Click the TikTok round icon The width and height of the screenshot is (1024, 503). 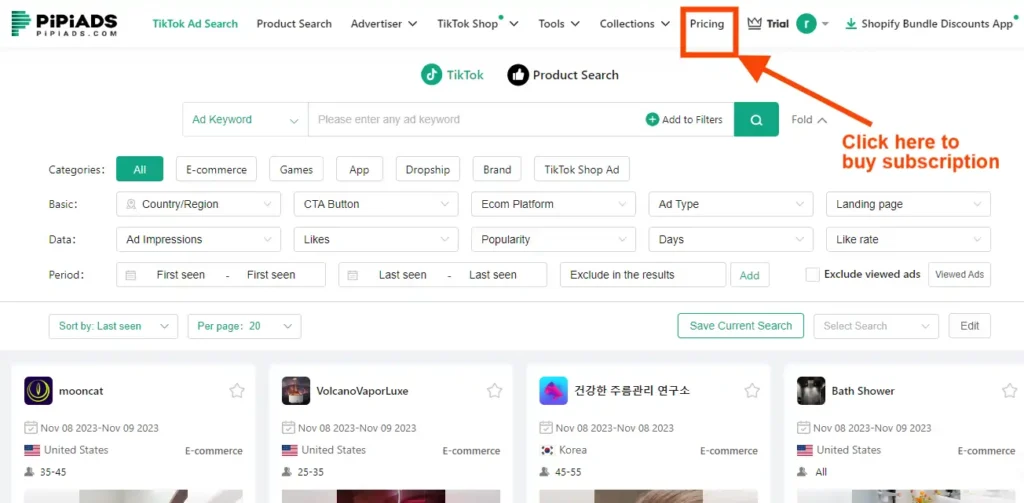431,75
